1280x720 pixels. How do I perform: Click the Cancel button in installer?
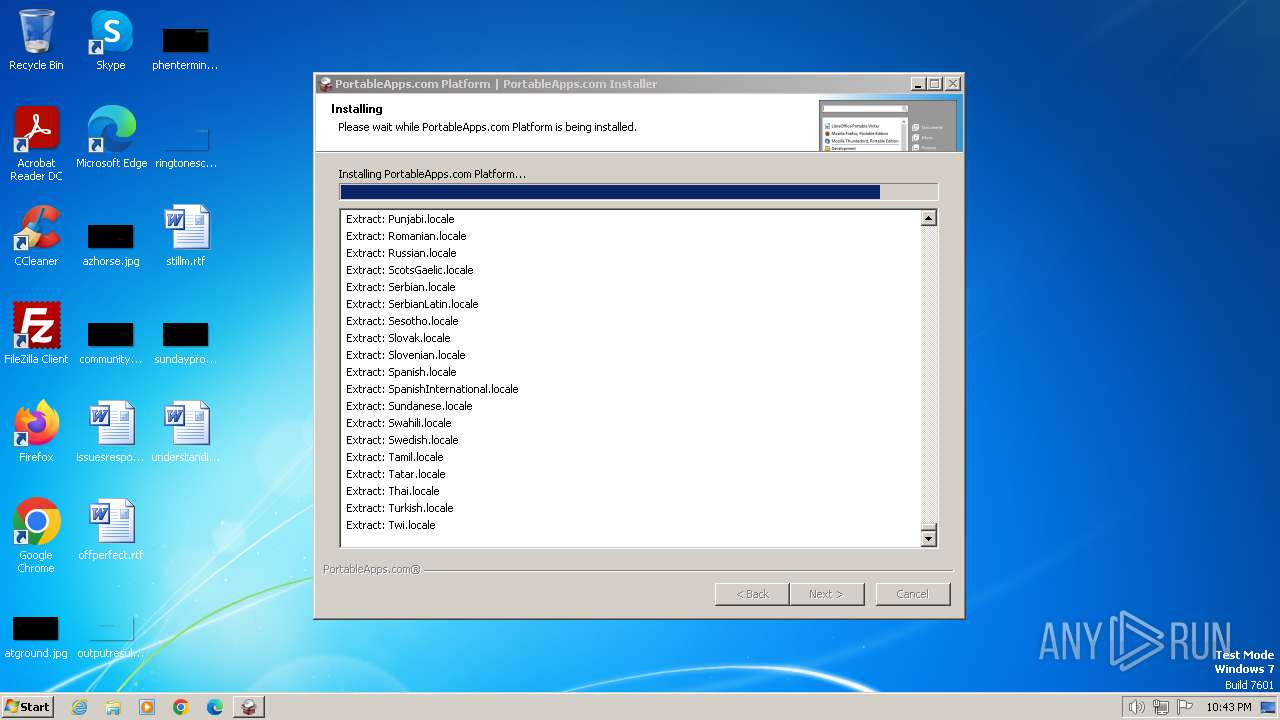pyautogui.click(x=913, y=594)
